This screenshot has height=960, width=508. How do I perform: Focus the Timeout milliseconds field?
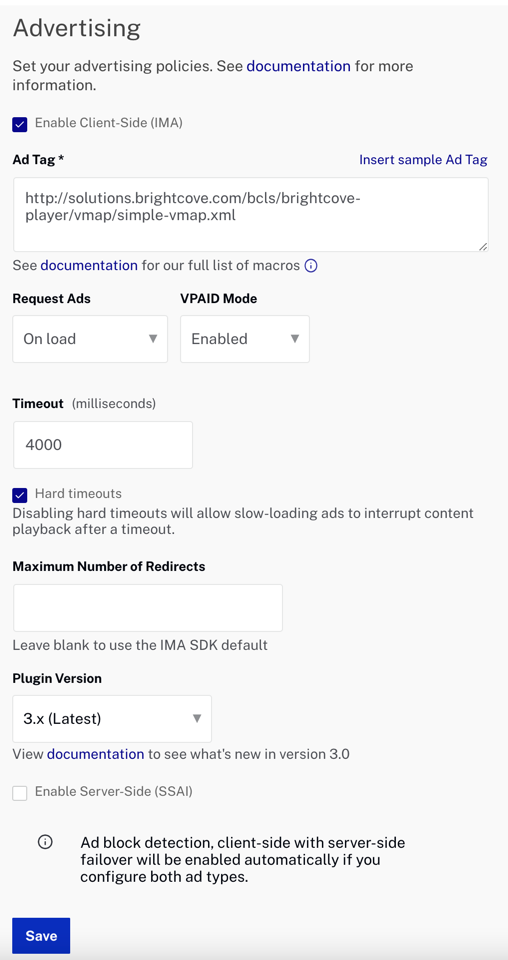[x=103, y=444]
